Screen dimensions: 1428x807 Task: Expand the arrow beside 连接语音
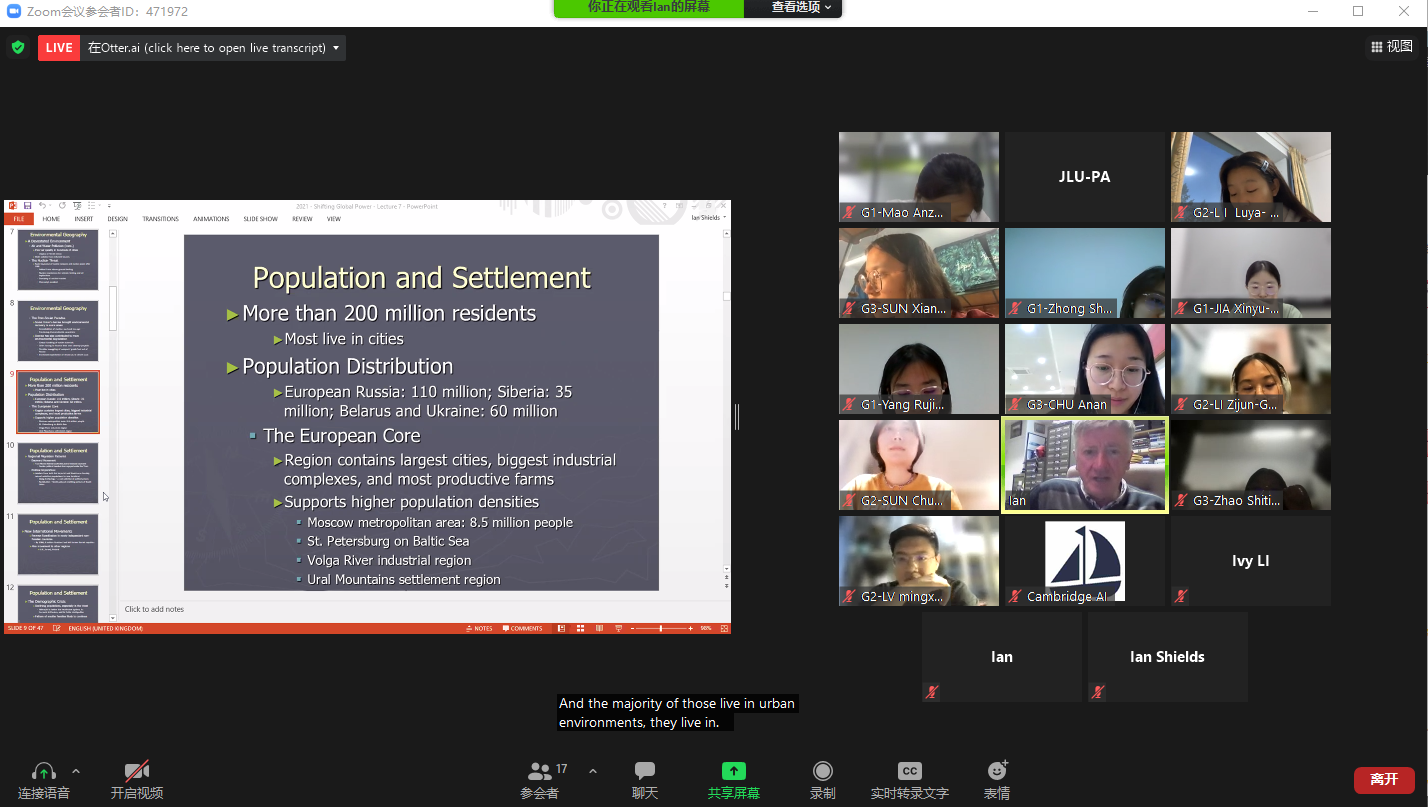point(76,771)
